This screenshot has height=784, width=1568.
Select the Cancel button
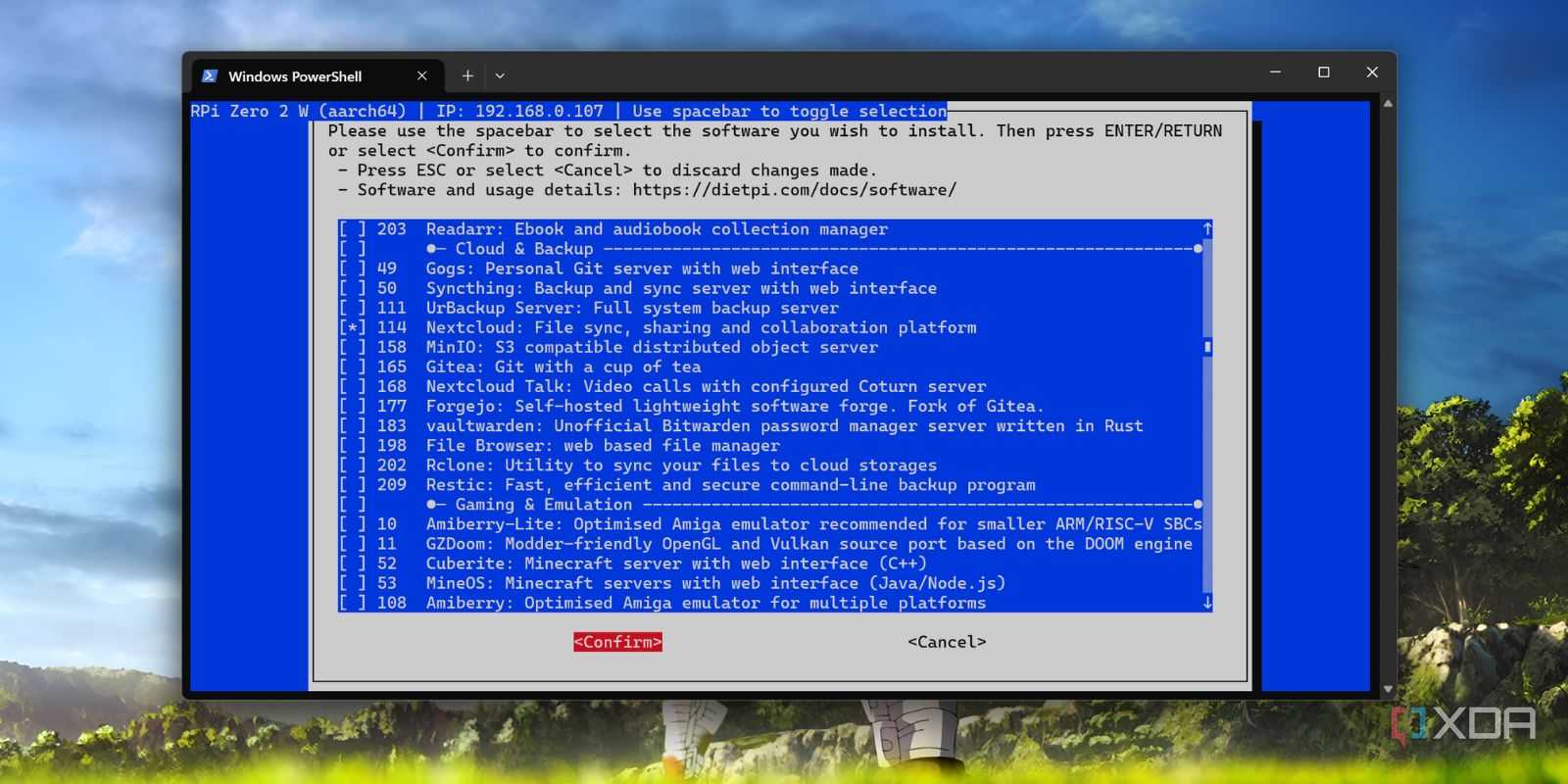(947, 642)
